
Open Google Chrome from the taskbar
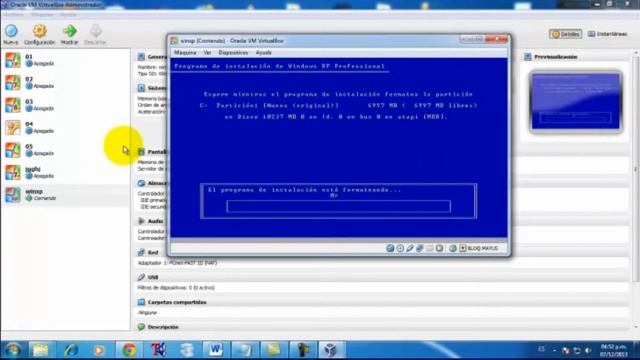click(x=129, y=350)
